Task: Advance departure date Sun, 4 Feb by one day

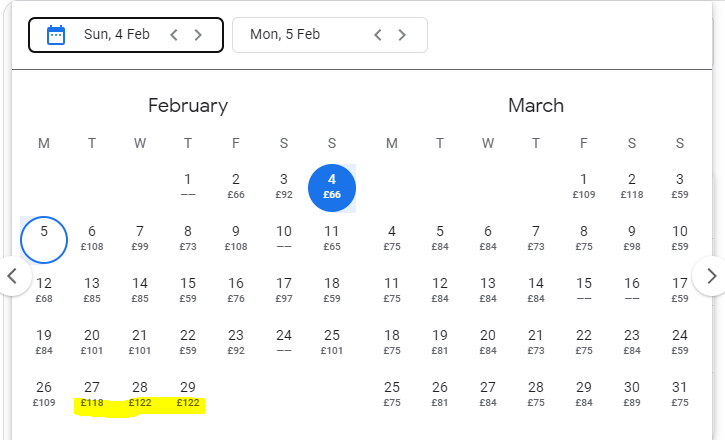Action: pos(198,35)
